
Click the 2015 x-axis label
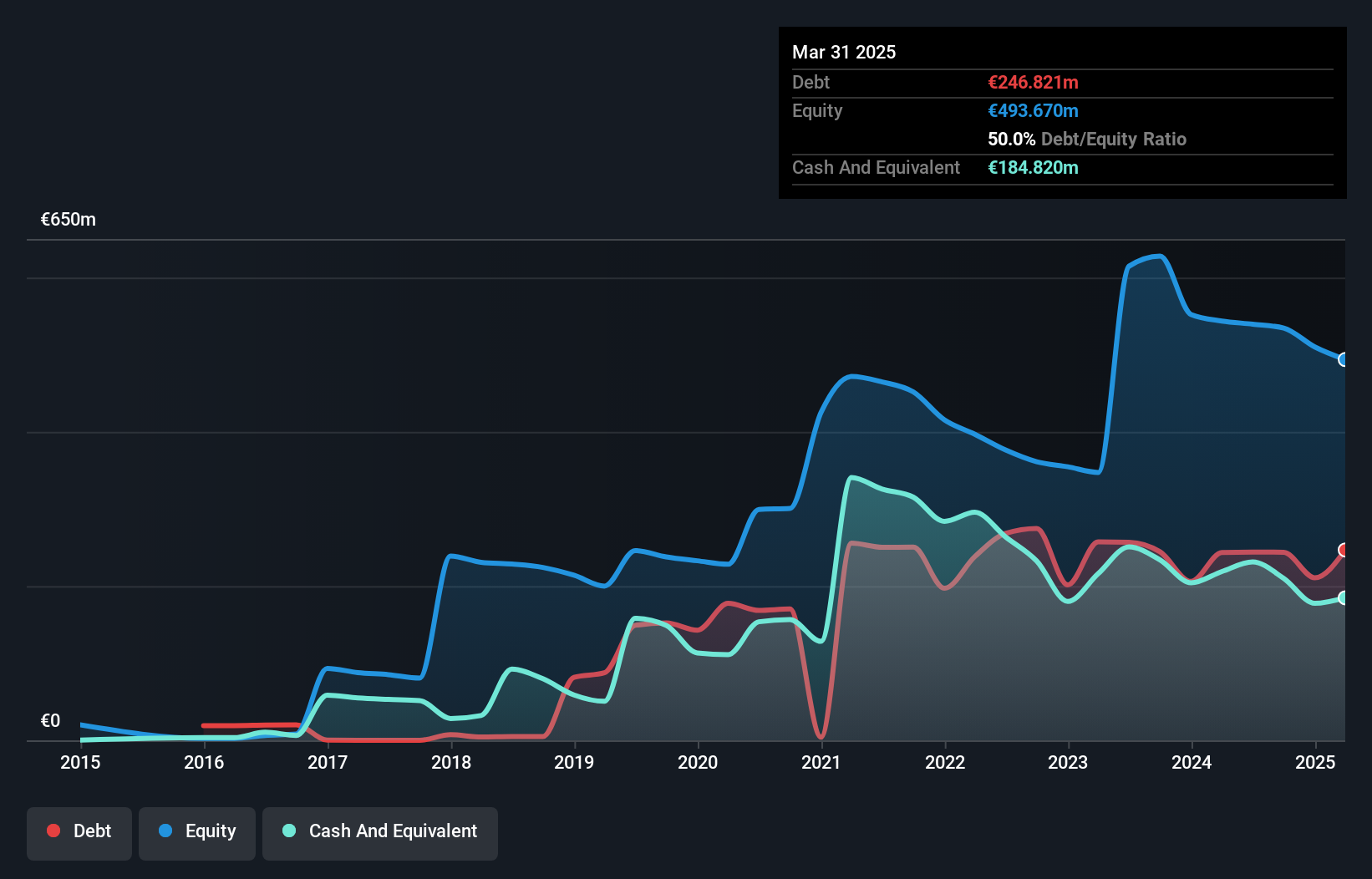tap(80, 762)
